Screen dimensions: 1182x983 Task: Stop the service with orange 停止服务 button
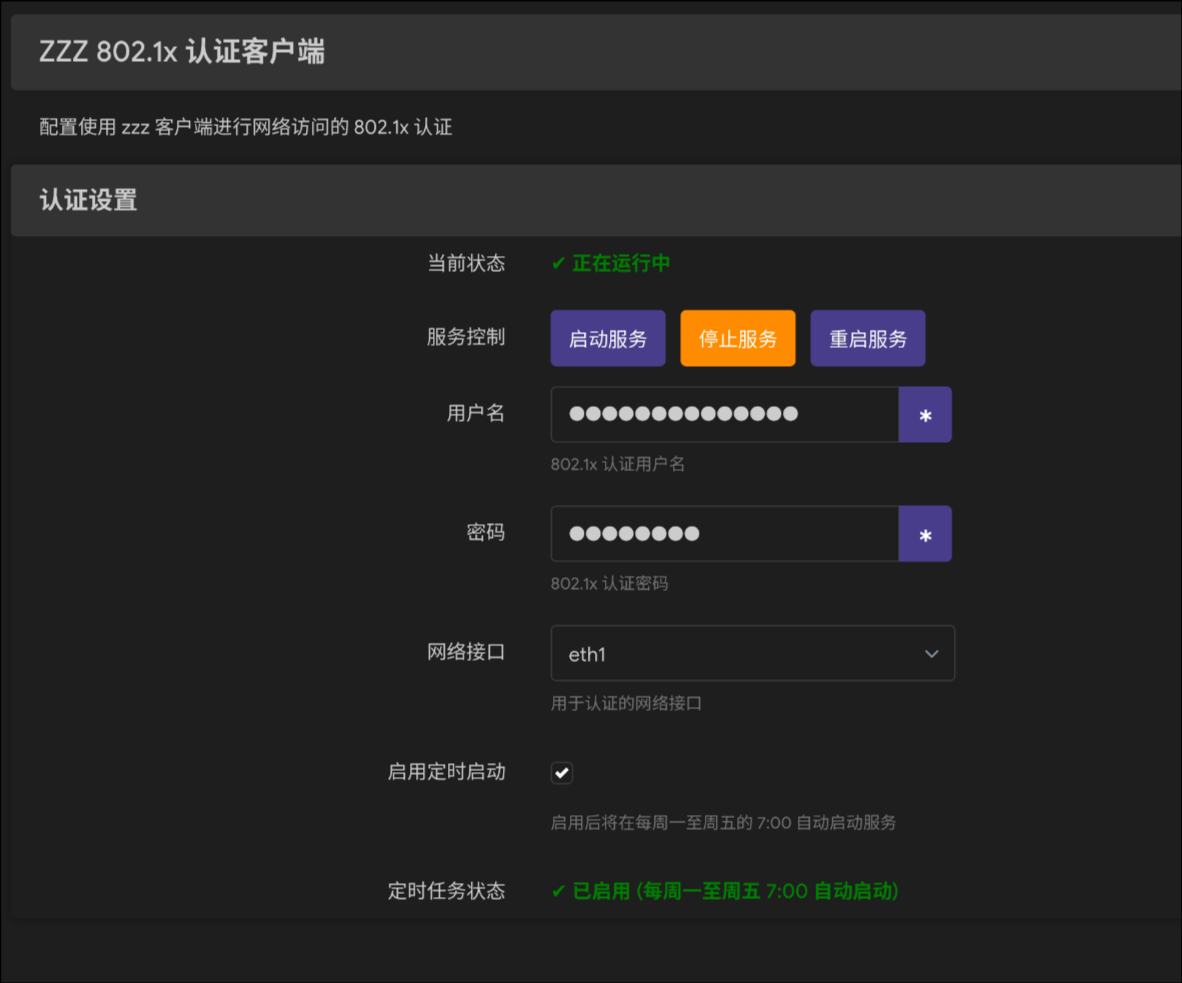[x=738, y=339]
